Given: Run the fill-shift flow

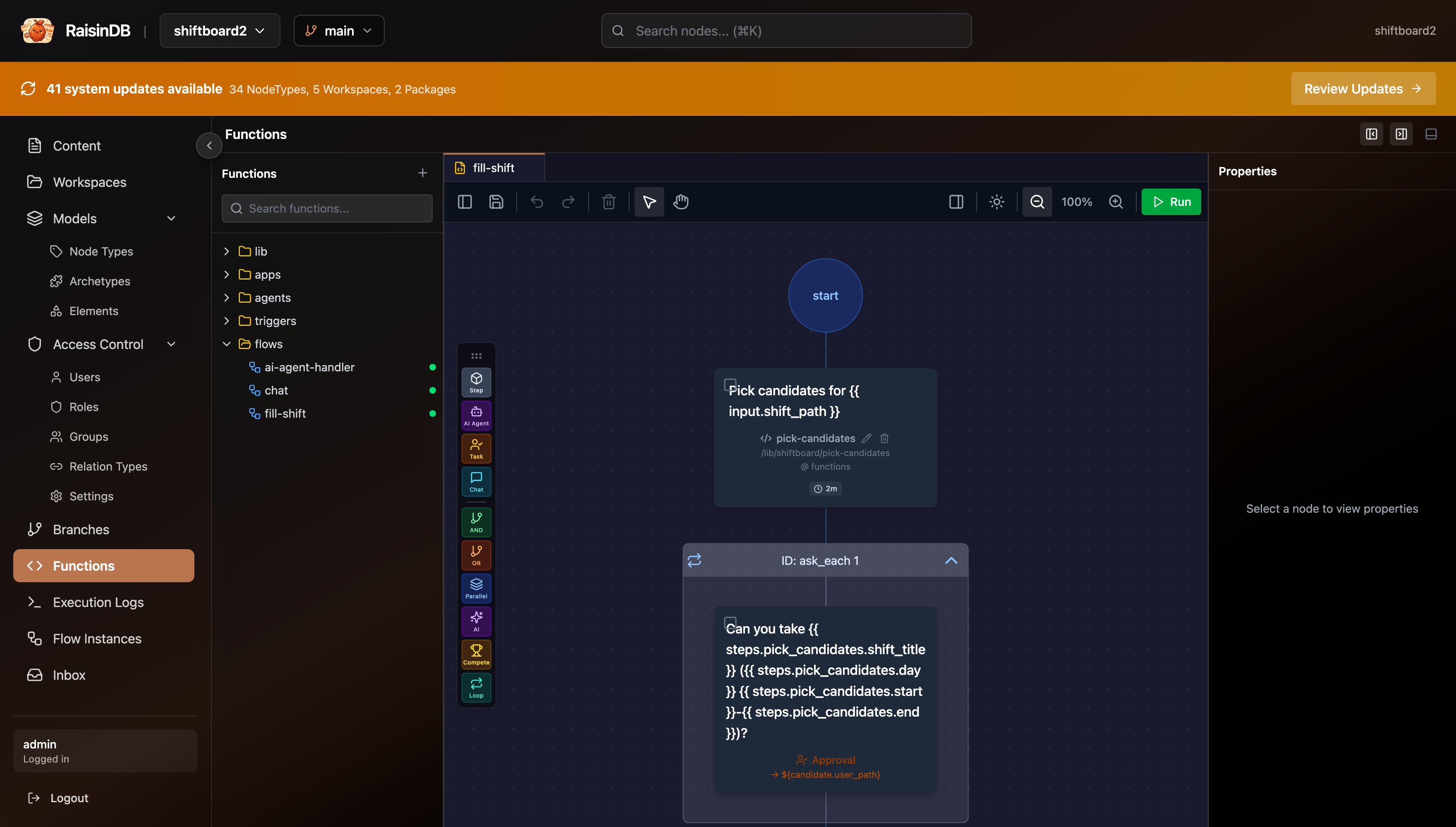Looking at the screenshot, I should pos(1171,202).
